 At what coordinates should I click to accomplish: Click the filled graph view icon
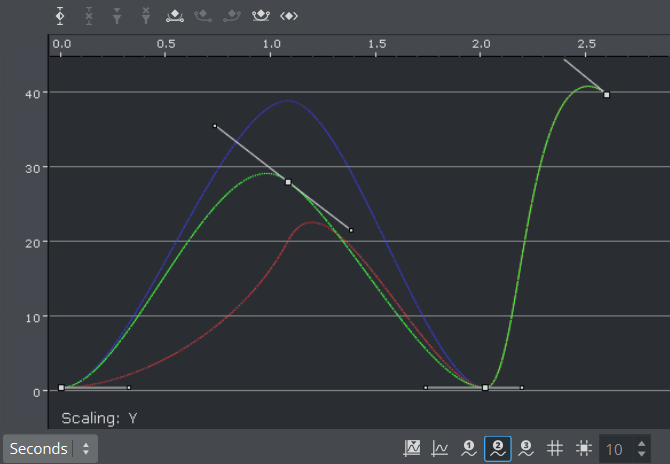(x=412, y=449)
